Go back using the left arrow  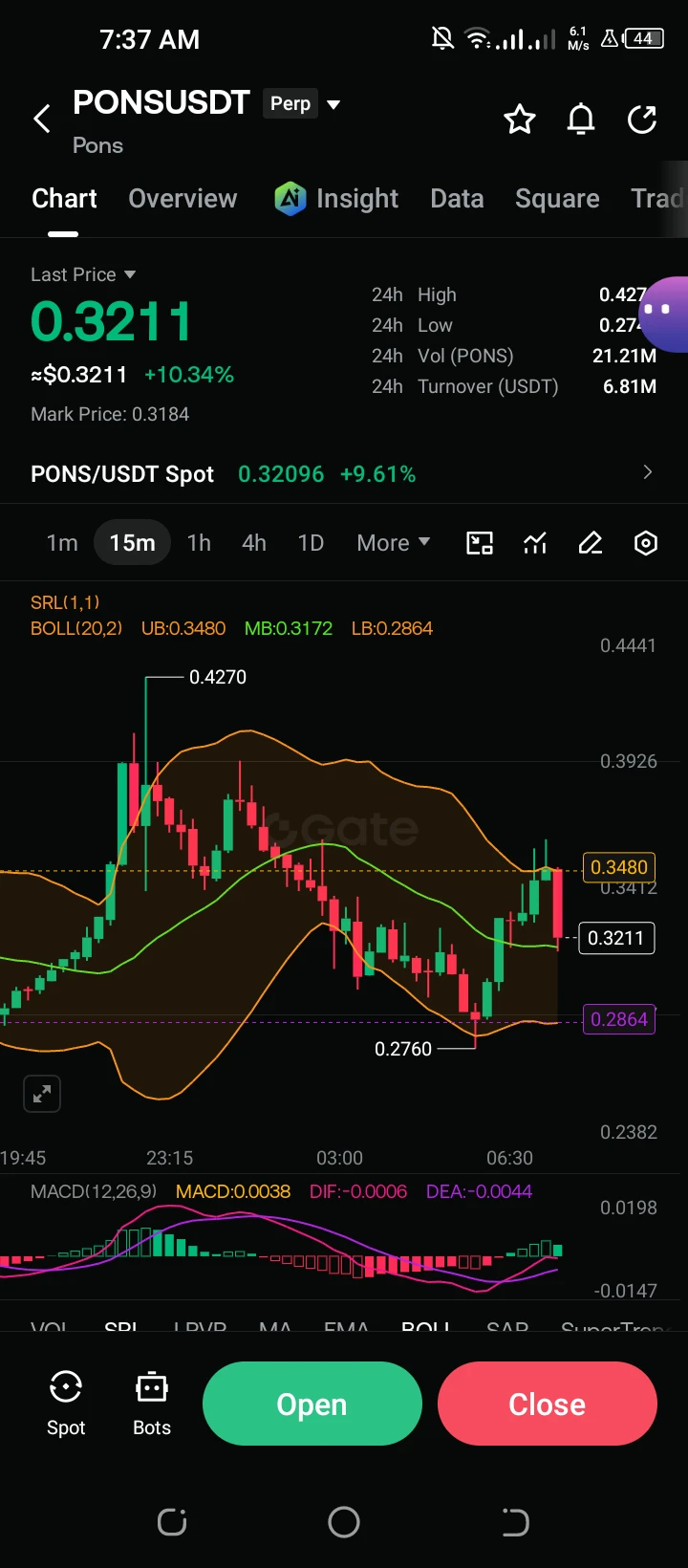point(42,120)
